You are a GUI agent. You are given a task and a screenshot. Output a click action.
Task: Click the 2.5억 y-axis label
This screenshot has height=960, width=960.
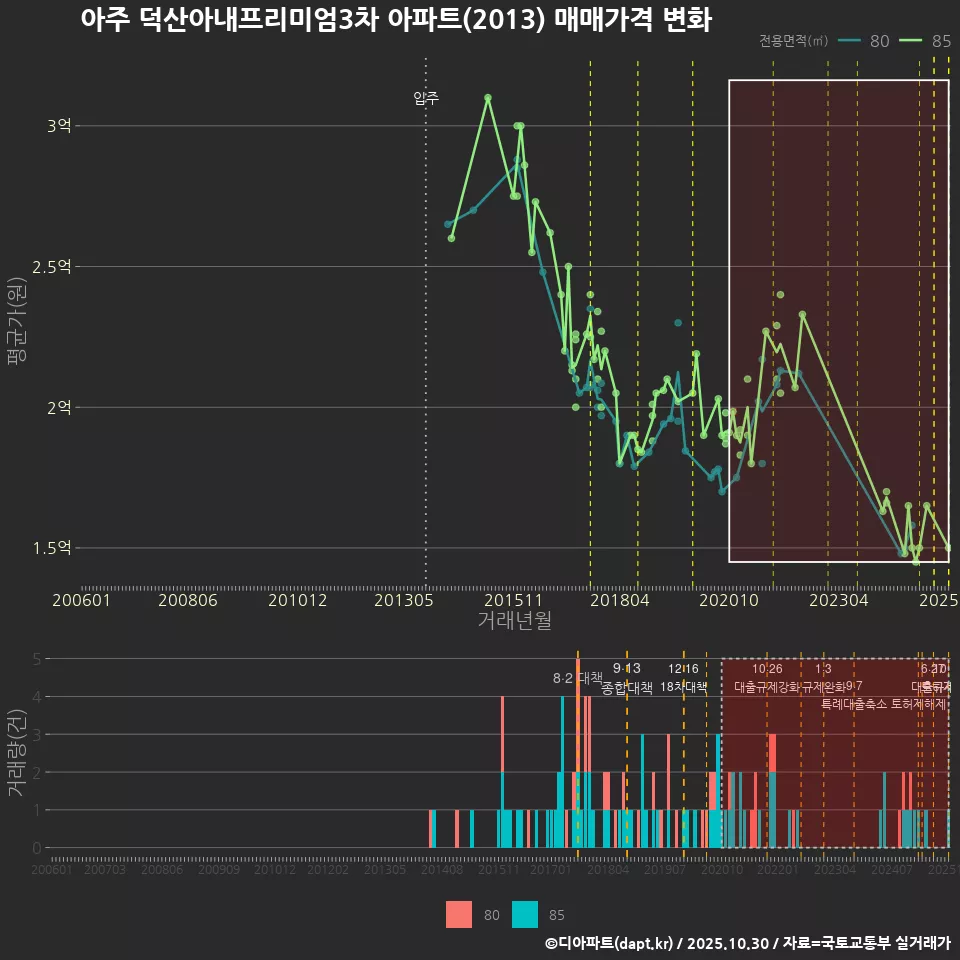[x=52, y=267]
